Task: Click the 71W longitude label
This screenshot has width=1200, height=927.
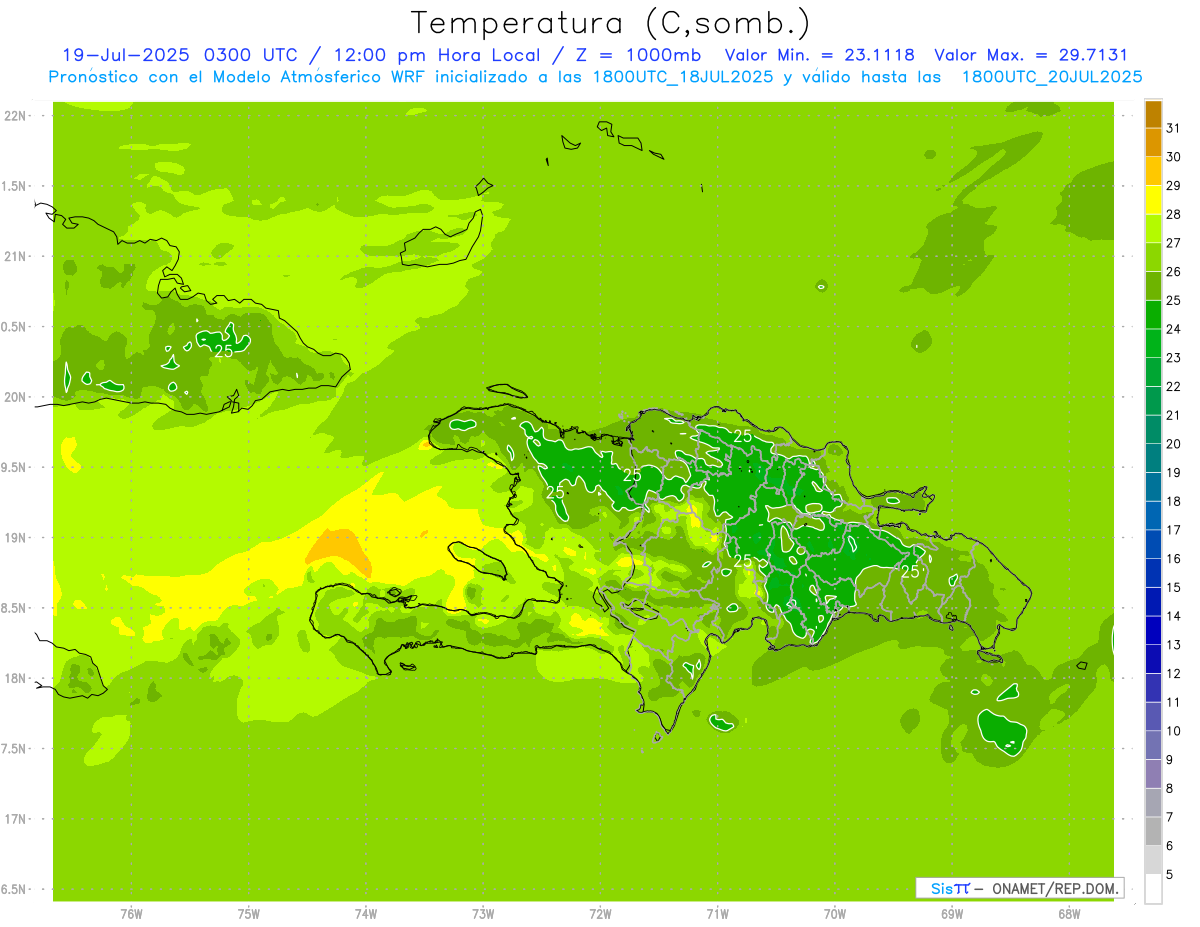Action: [x=717, y=914]
